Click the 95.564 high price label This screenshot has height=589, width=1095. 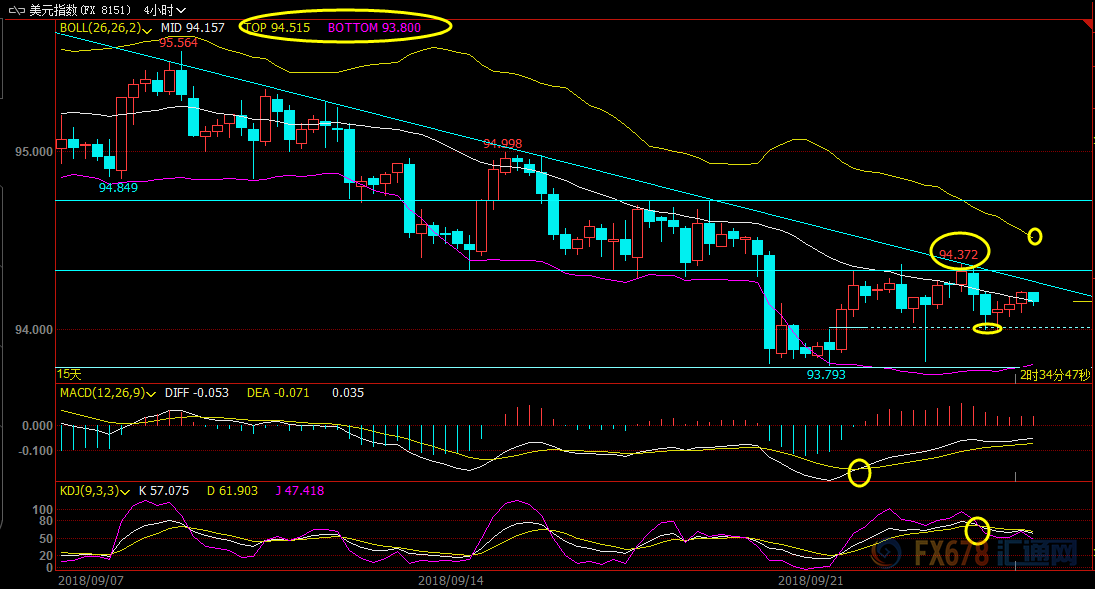click(178, 43)
